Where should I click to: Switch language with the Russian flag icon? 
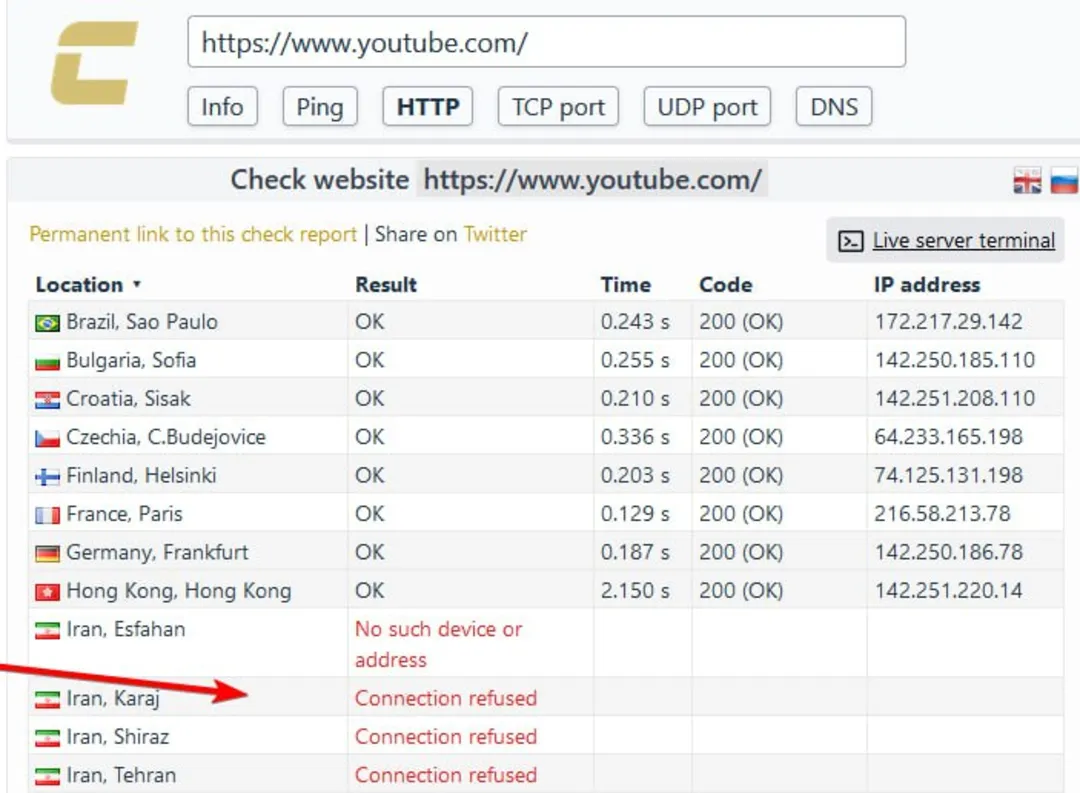(1063, 181)
